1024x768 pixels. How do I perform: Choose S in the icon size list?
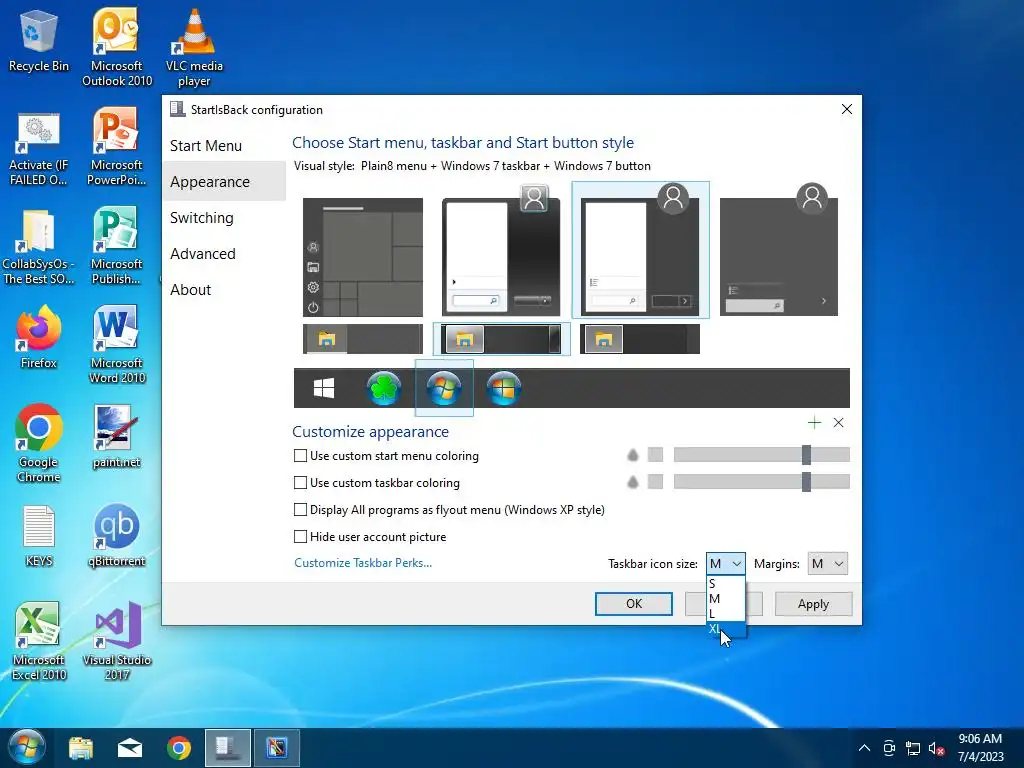pos(726,583)
